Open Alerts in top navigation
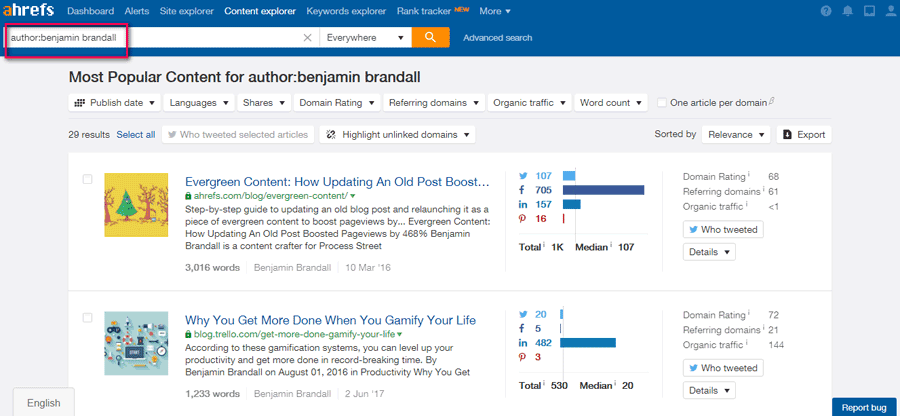Screen dimensions: 900x416 (137, 11)
